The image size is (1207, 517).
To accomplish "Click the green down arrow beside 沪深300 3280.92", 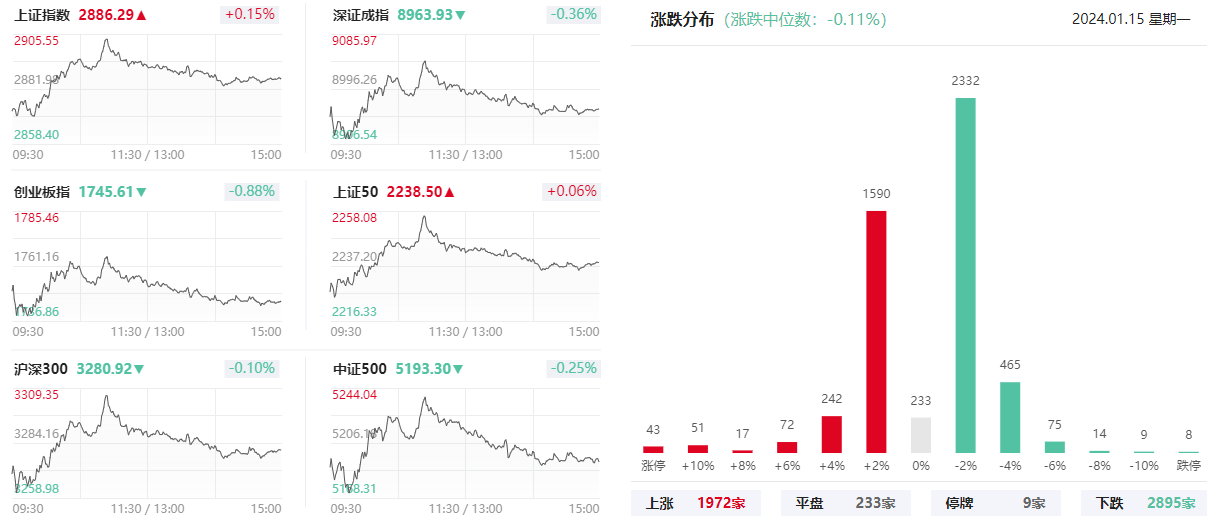I will tap(139, 369).
